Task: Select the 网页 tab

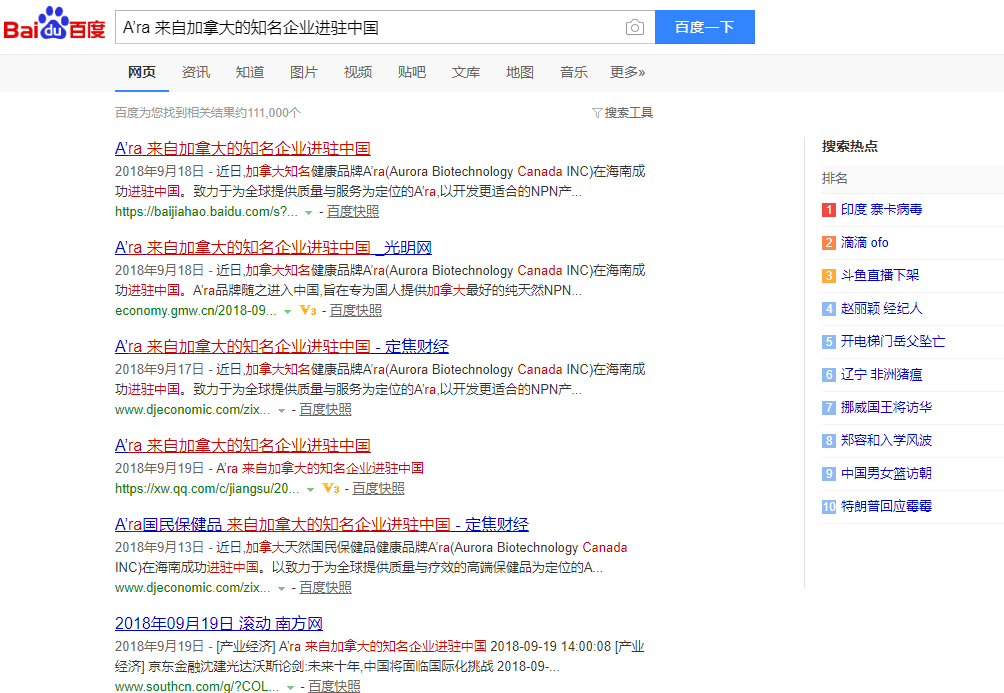Action: [142, 72]
